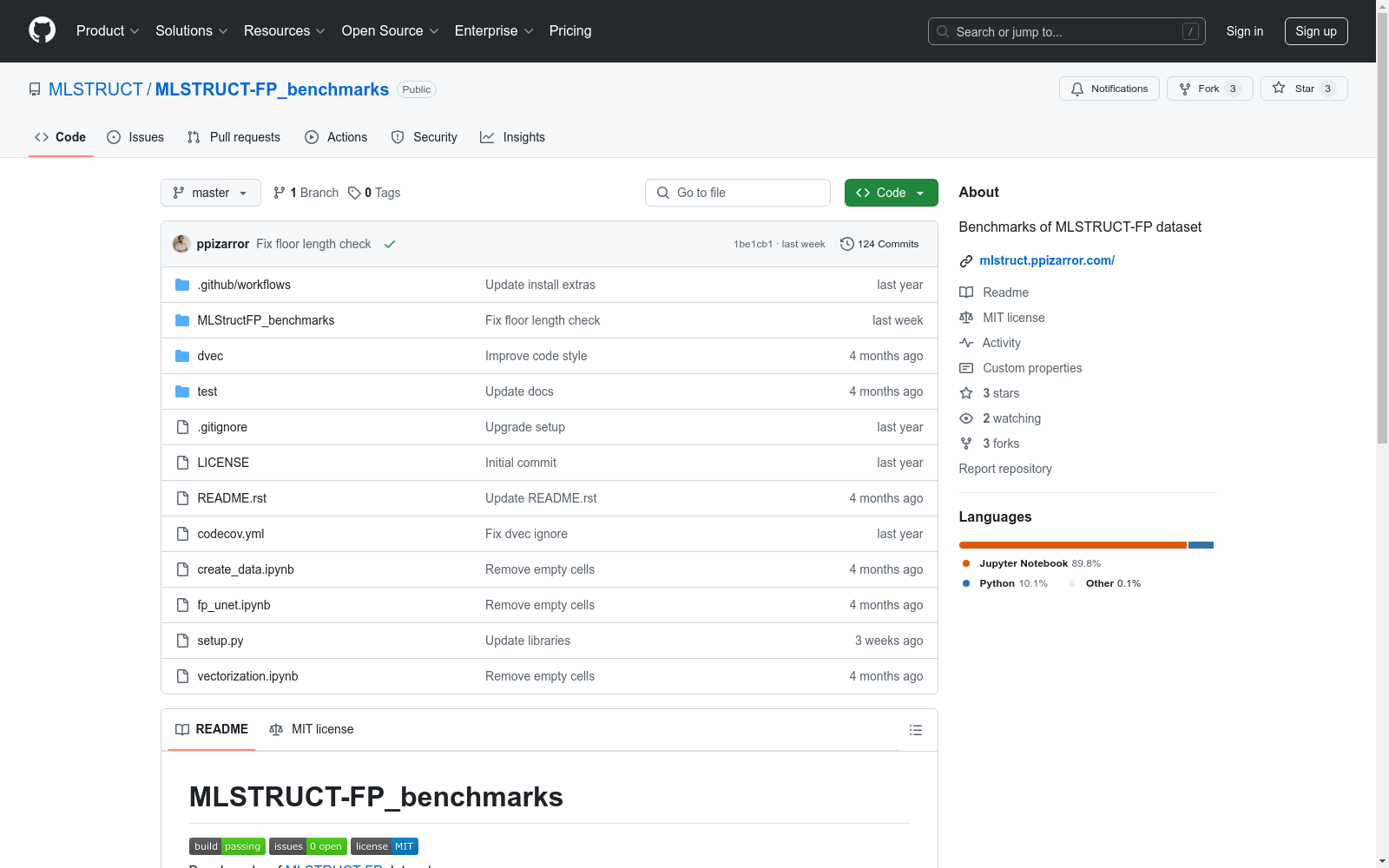This screenshot has width=1389, height=868.
Task: Click the Jupyter Notebook language bar segment
Action: 1072,545
